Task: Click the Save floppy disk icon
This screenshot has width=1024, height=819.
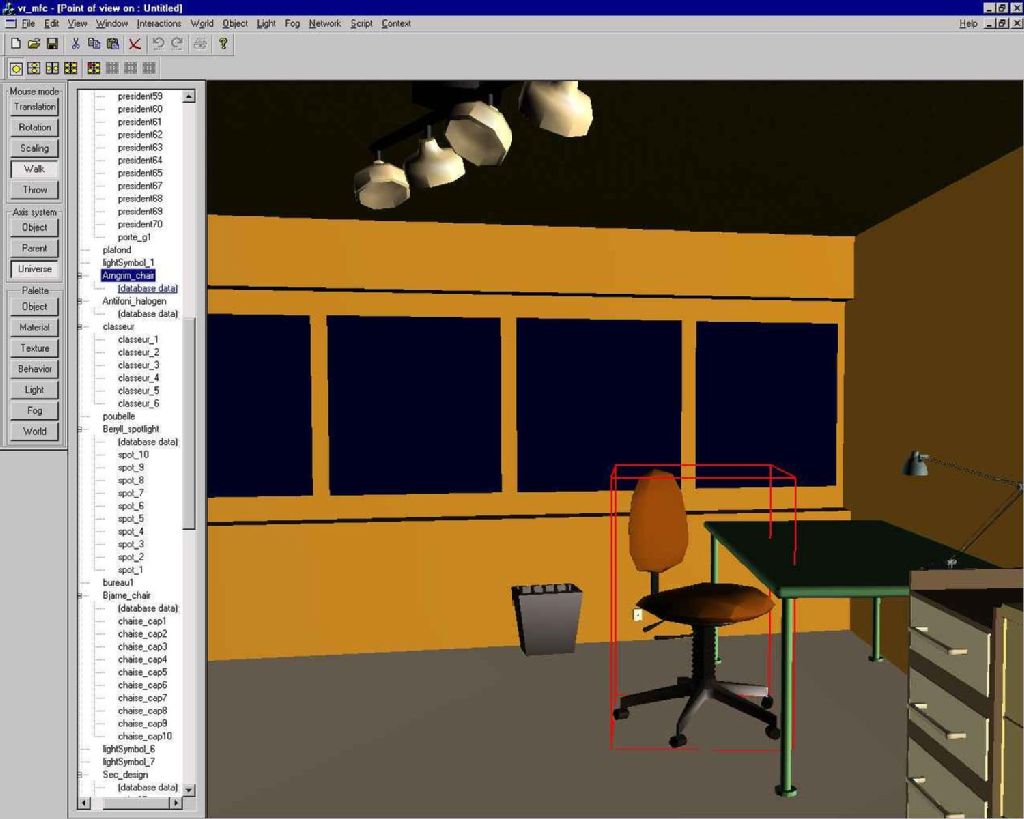Action: tap(52, 44)
